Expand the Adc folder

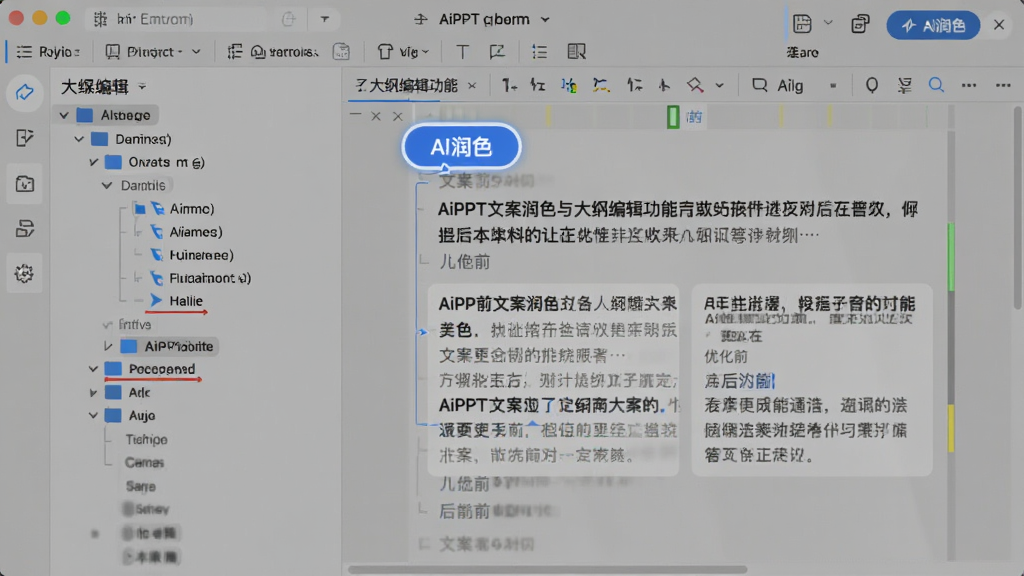point(93,392)
